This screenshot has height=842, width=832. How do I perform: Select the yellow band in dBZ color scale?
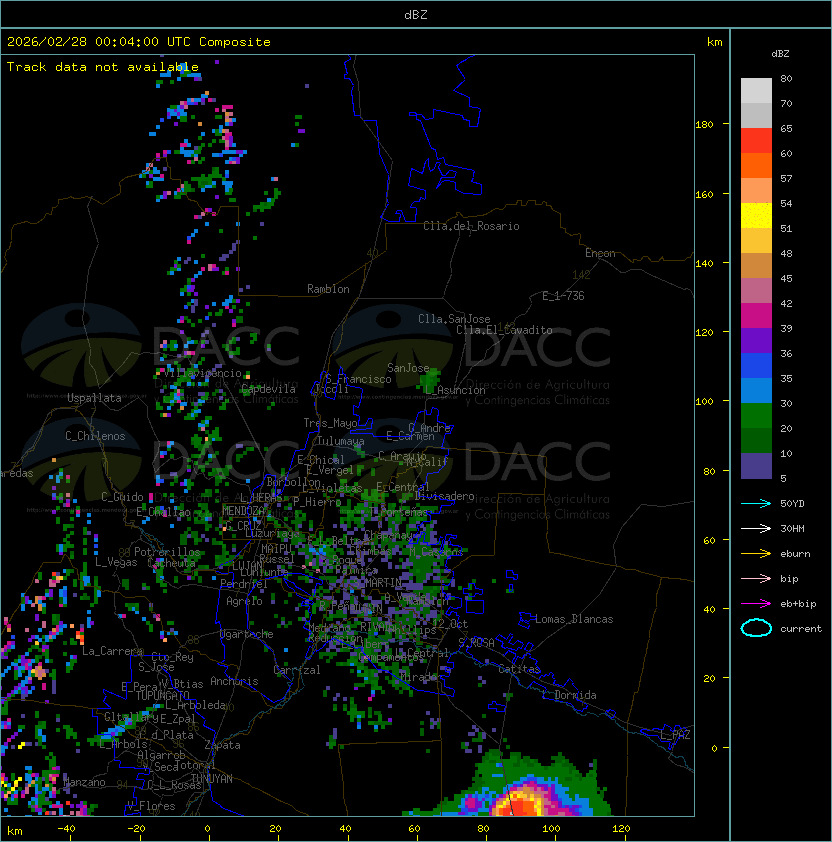756,216
